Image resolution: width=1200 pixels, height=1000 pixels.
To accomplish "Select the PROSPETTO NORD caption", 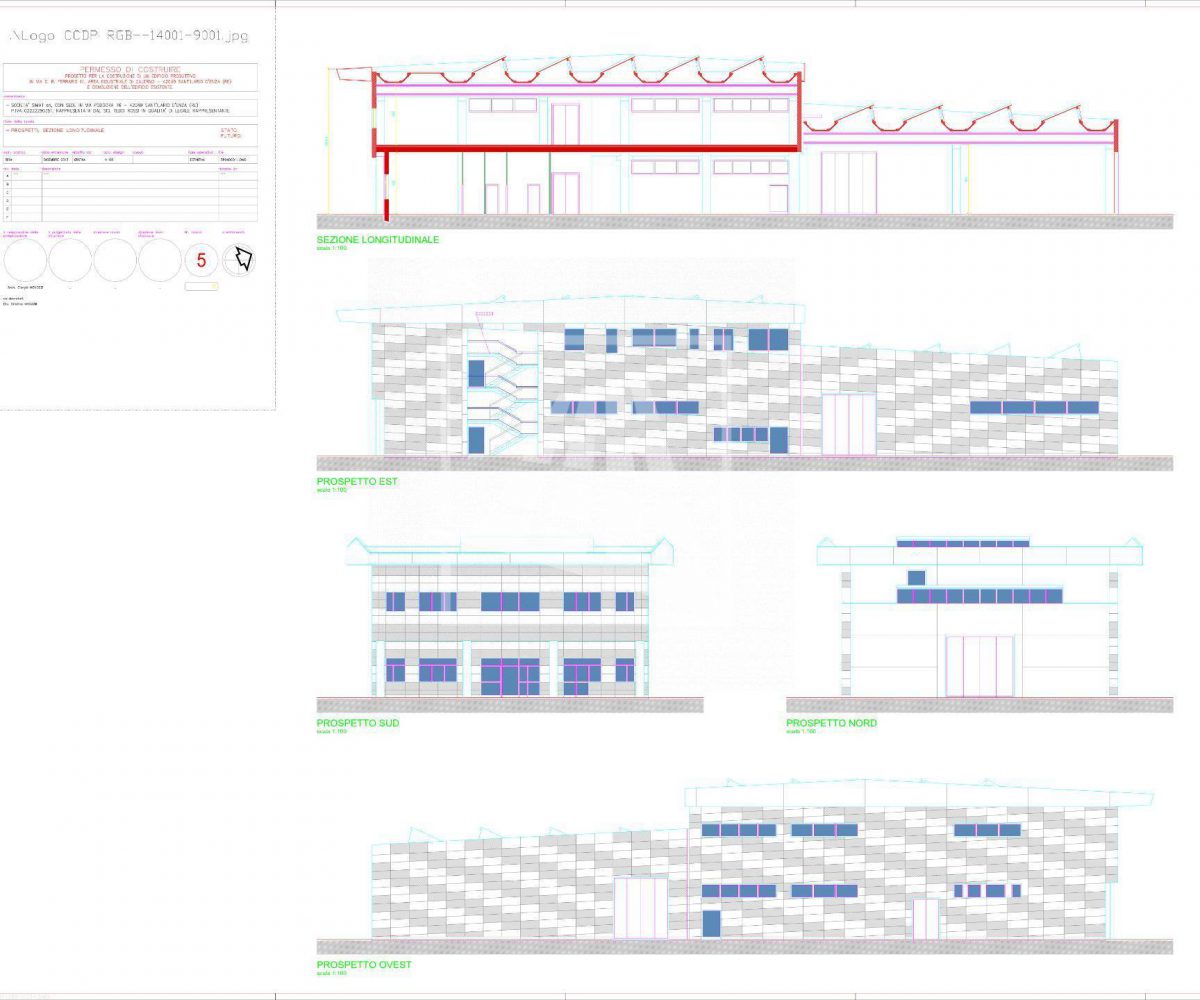I will pos(831,723).
